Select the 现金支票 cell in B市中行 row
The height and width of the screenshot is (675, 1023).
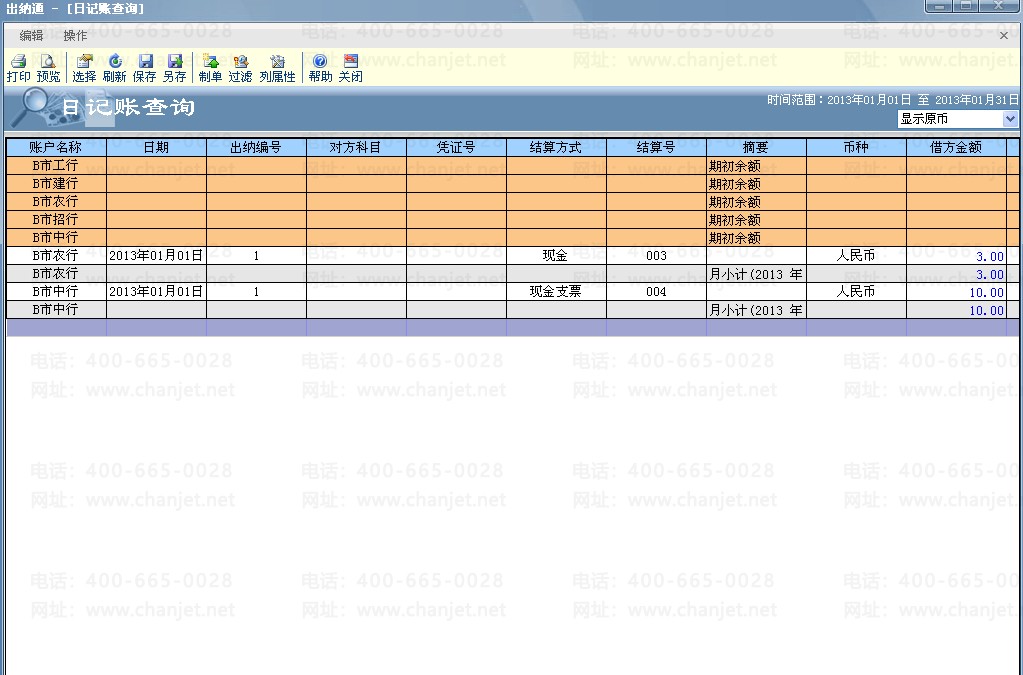point(556,292)
